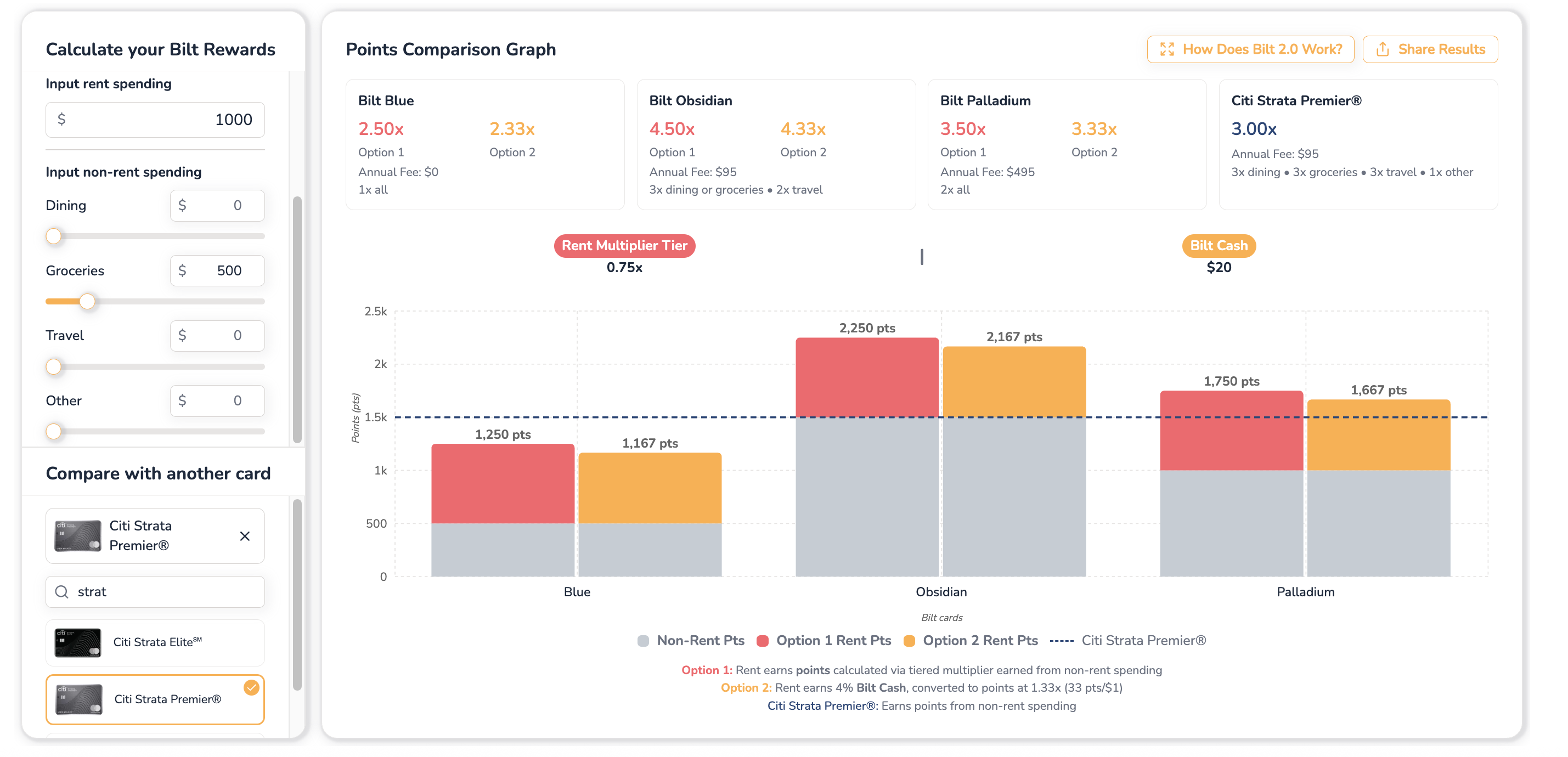Remove Citi Strata Premier with the X icon
This screenshot has width=1568, height=757.
(245, 535)
